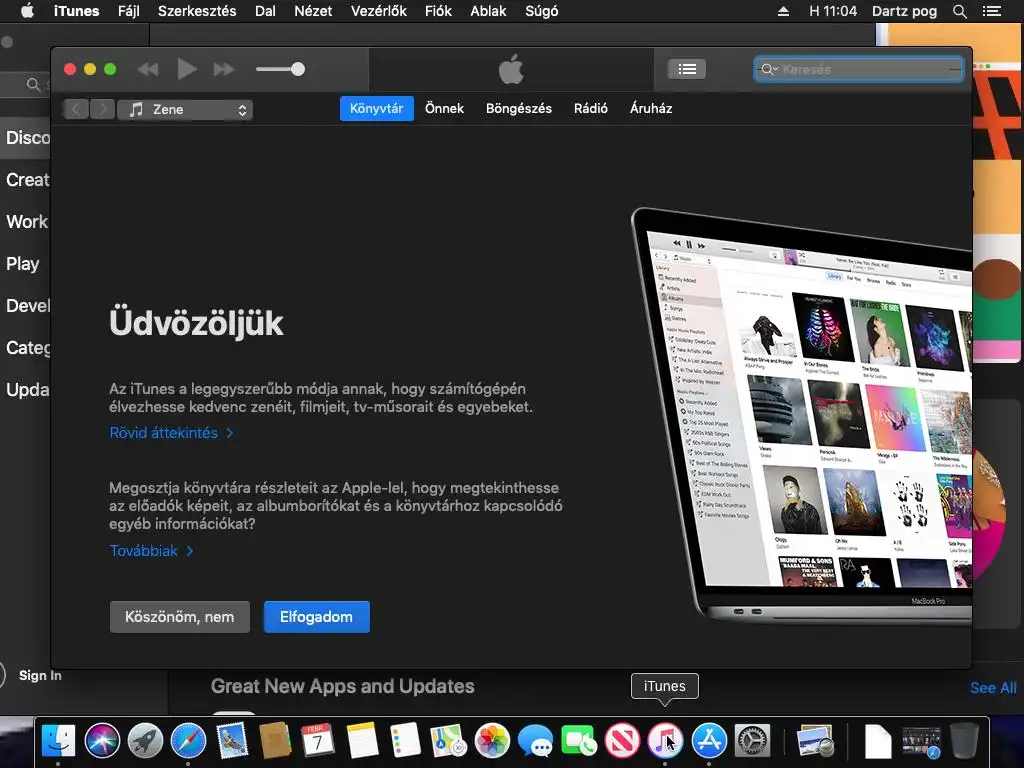
Task: Skip ahead with the Fast Forward button
Action: 224,69
